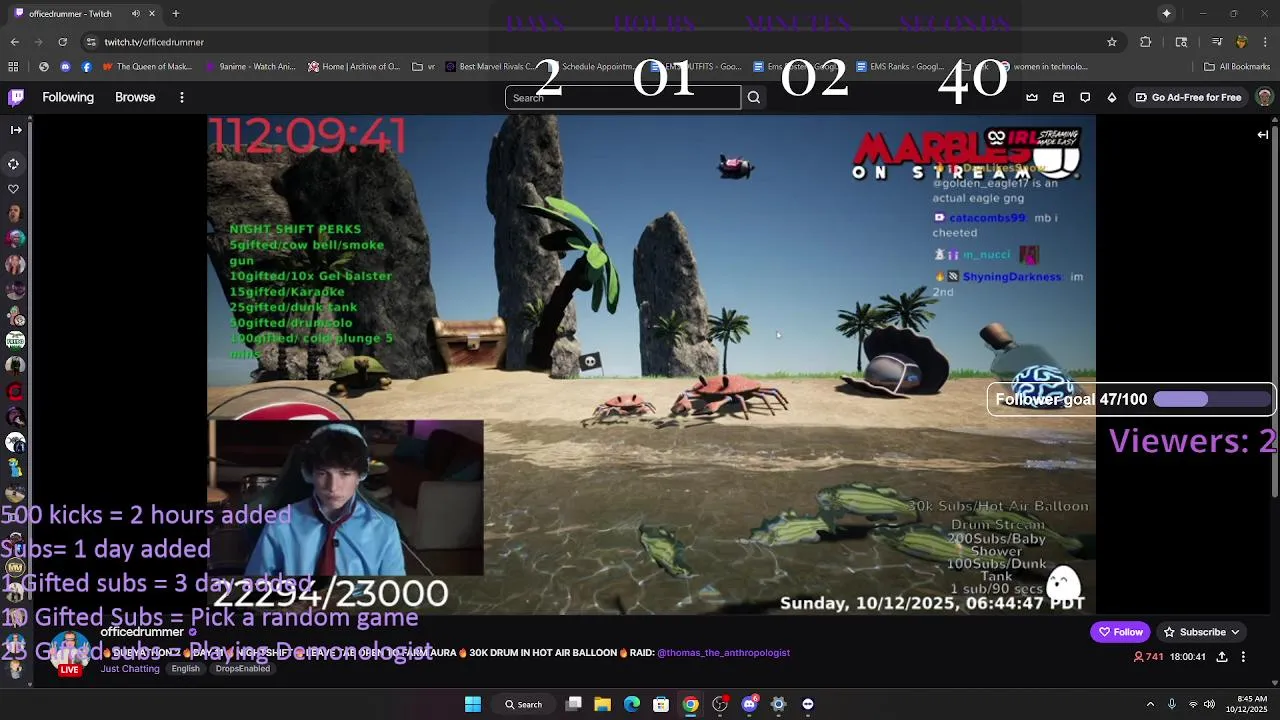Show hidden system tray icons
1280x720 pixels.
pyautogui.click(x=1150, y=704)
